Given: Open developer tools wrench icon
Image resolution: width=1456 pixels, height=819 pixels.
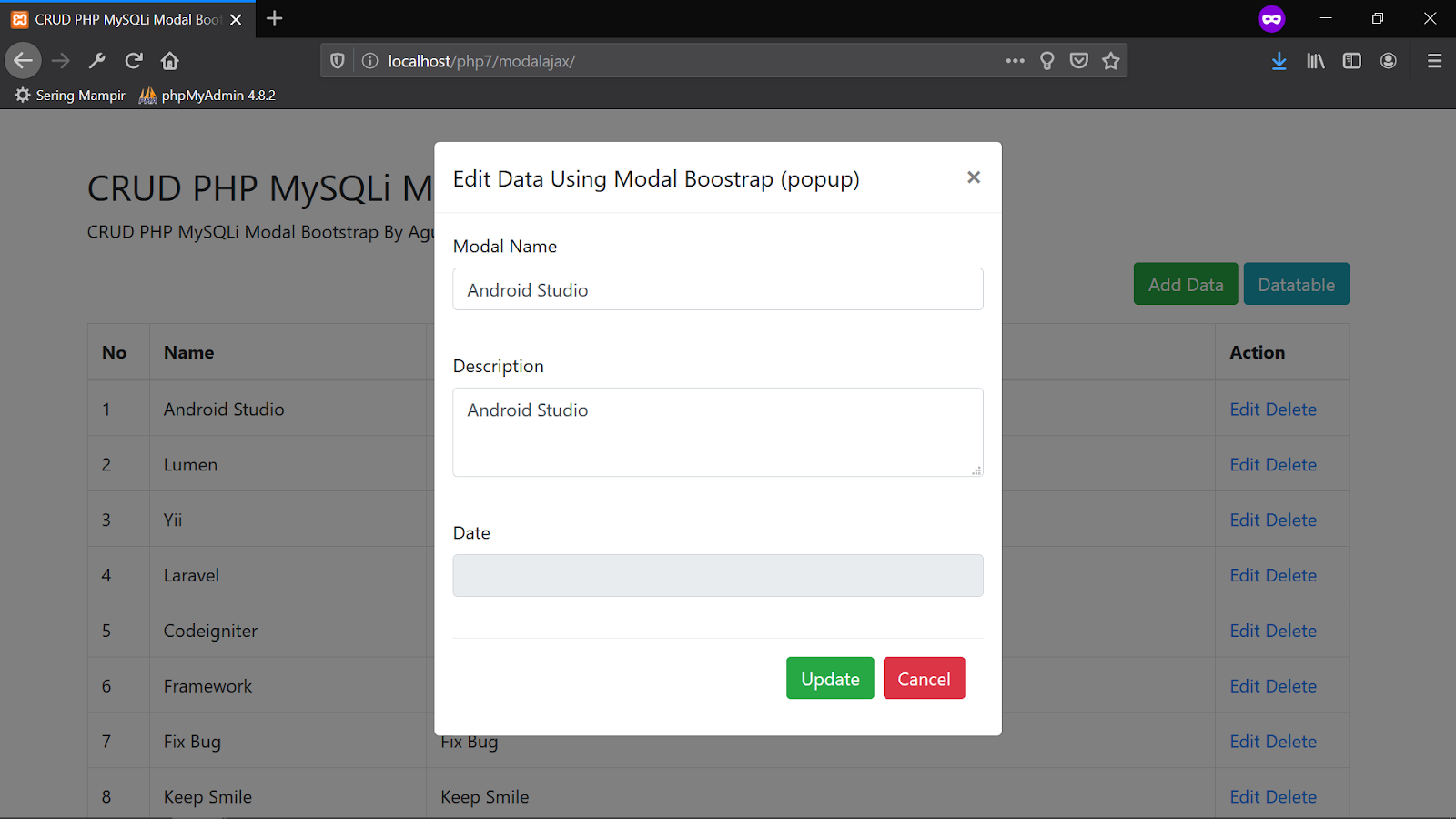Looking at the screenshot, I should point(97,61).
